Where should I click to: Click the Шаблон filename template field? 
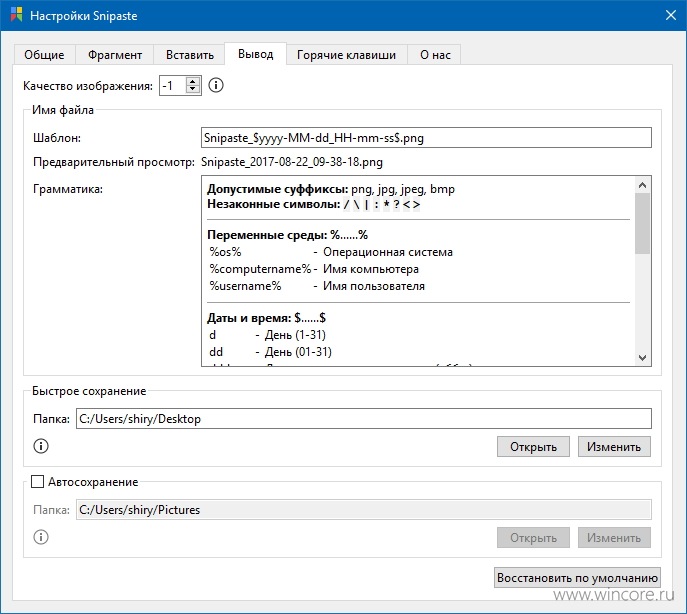(426, 138)
